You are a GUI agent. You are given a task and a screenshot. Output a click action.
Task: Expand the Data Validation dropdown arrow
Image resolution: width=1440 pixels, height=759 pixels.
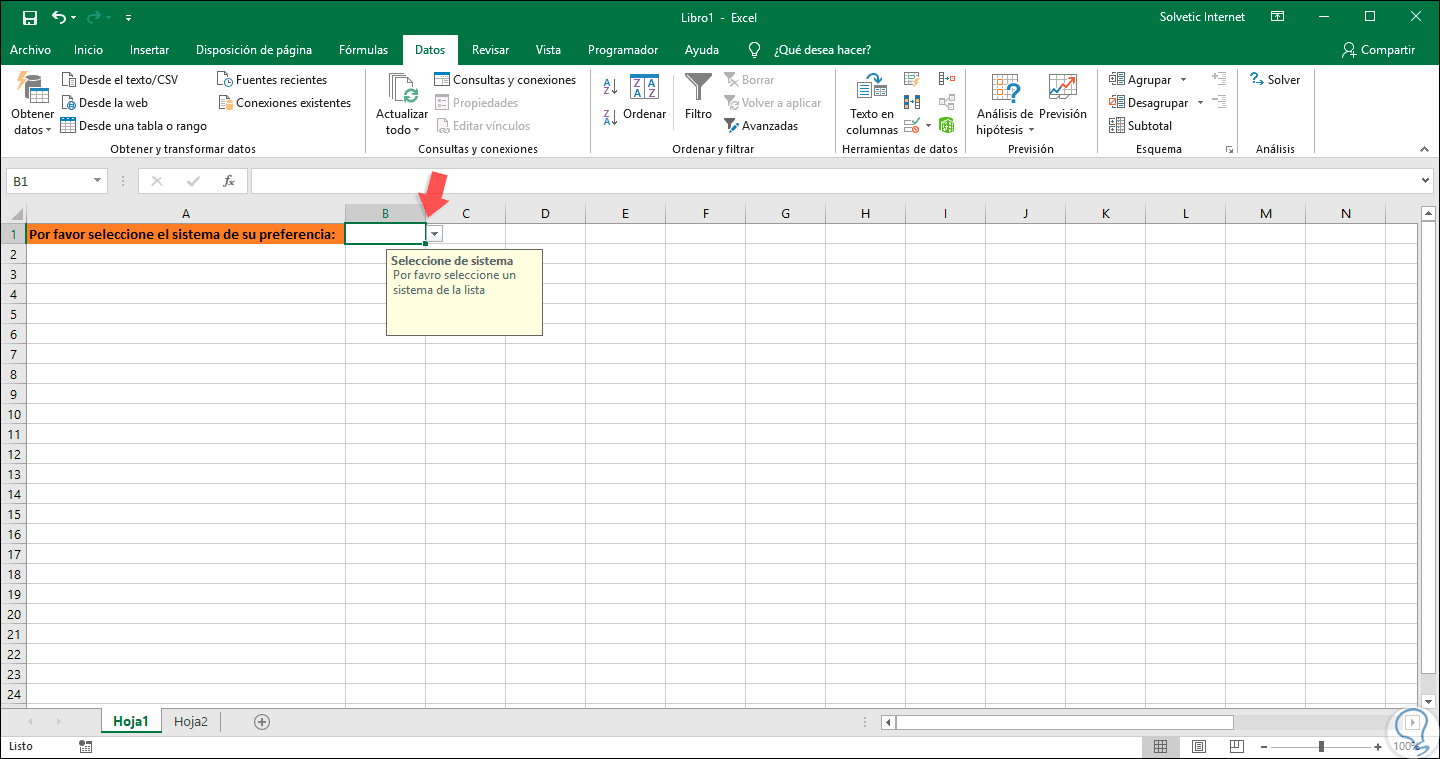[928, 126]
